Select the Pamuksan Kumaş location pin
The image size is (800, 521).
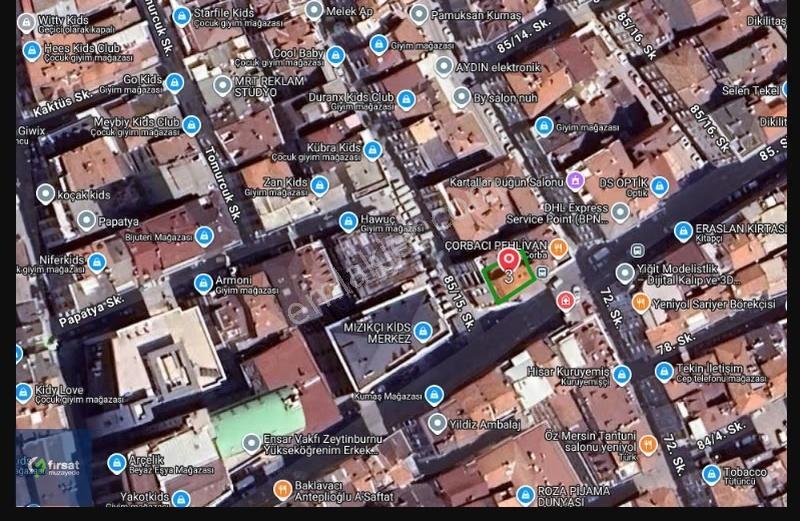tap(419, 15)
